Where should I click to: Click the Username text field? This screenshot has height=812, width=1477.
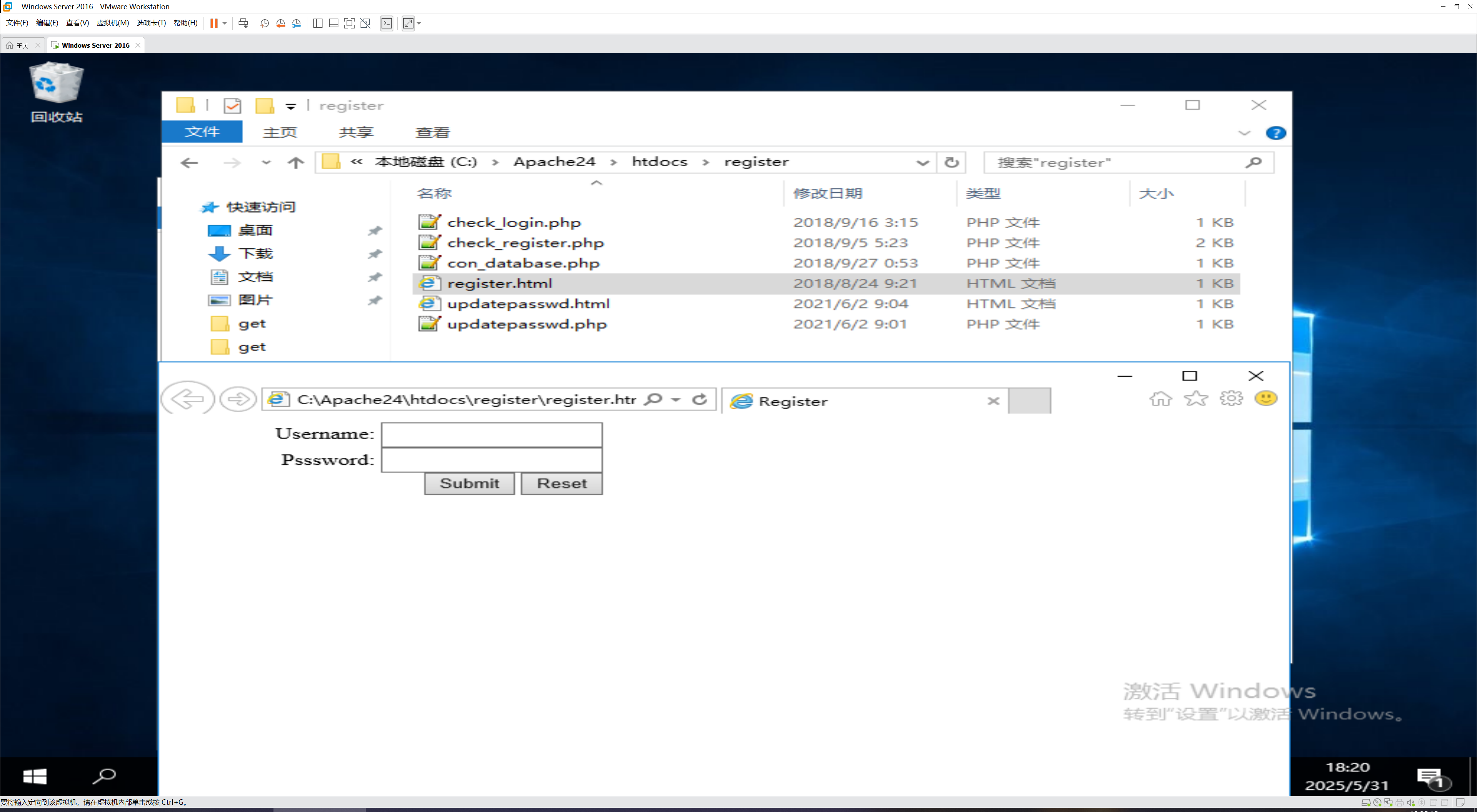tap(492, 435)
